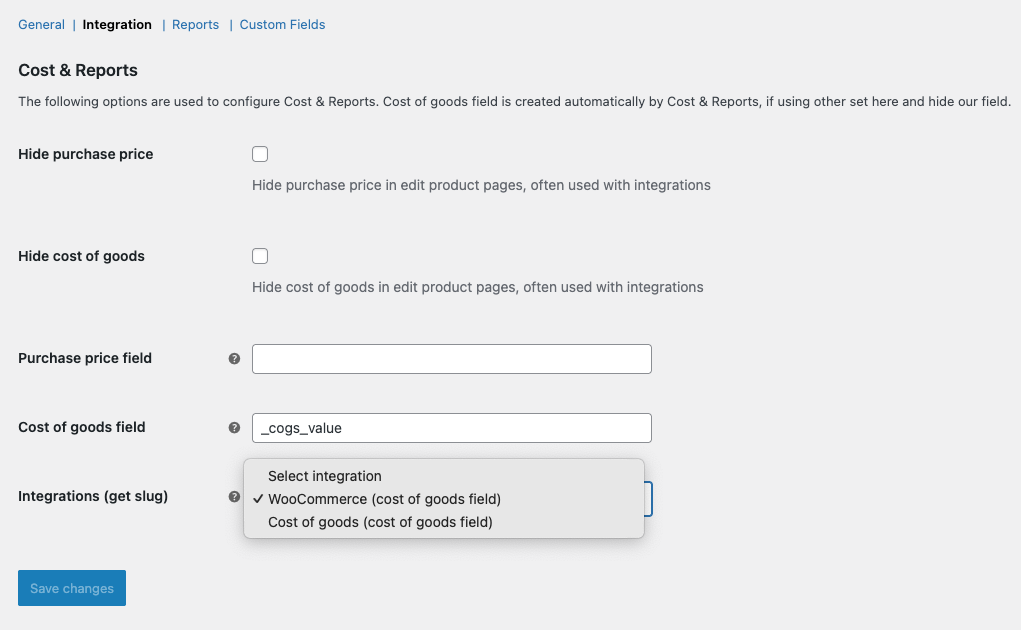This screenshot has height=630, width=1021.
Task: Click the Cost & Reports heading
Action: (78, 70)
